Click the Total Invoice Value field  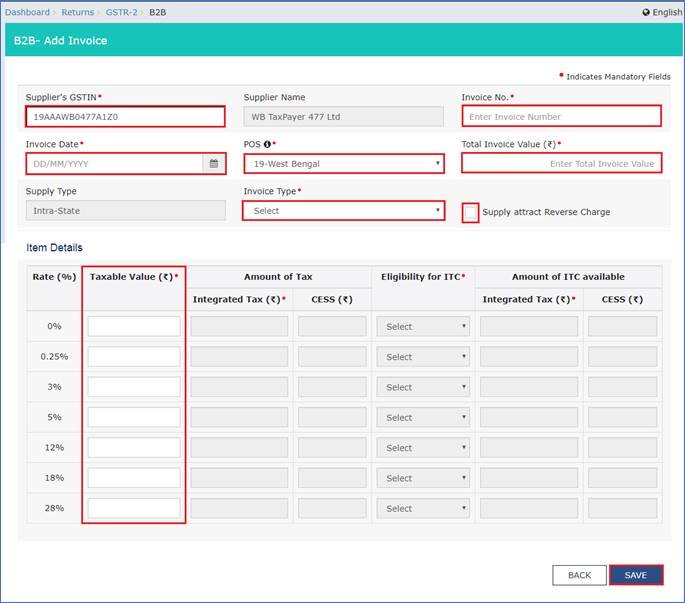click(x=561, y=164)
